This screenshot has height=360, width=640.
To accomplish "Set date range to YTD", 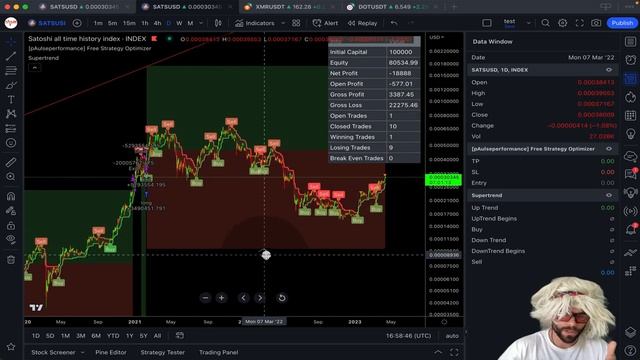I will click(x=113, y=336).
